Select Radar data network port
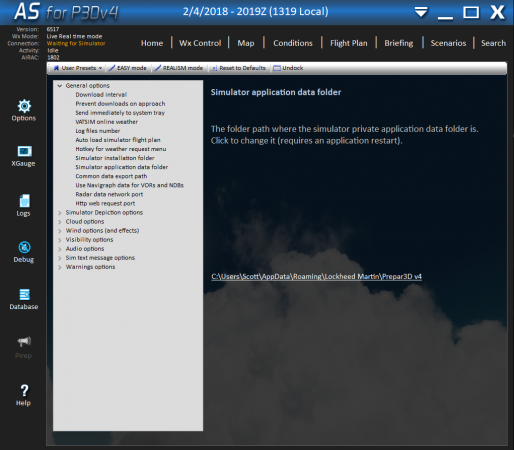Viewport: 514px width, 450px height. pyautogui.click(x=109, y=194)
